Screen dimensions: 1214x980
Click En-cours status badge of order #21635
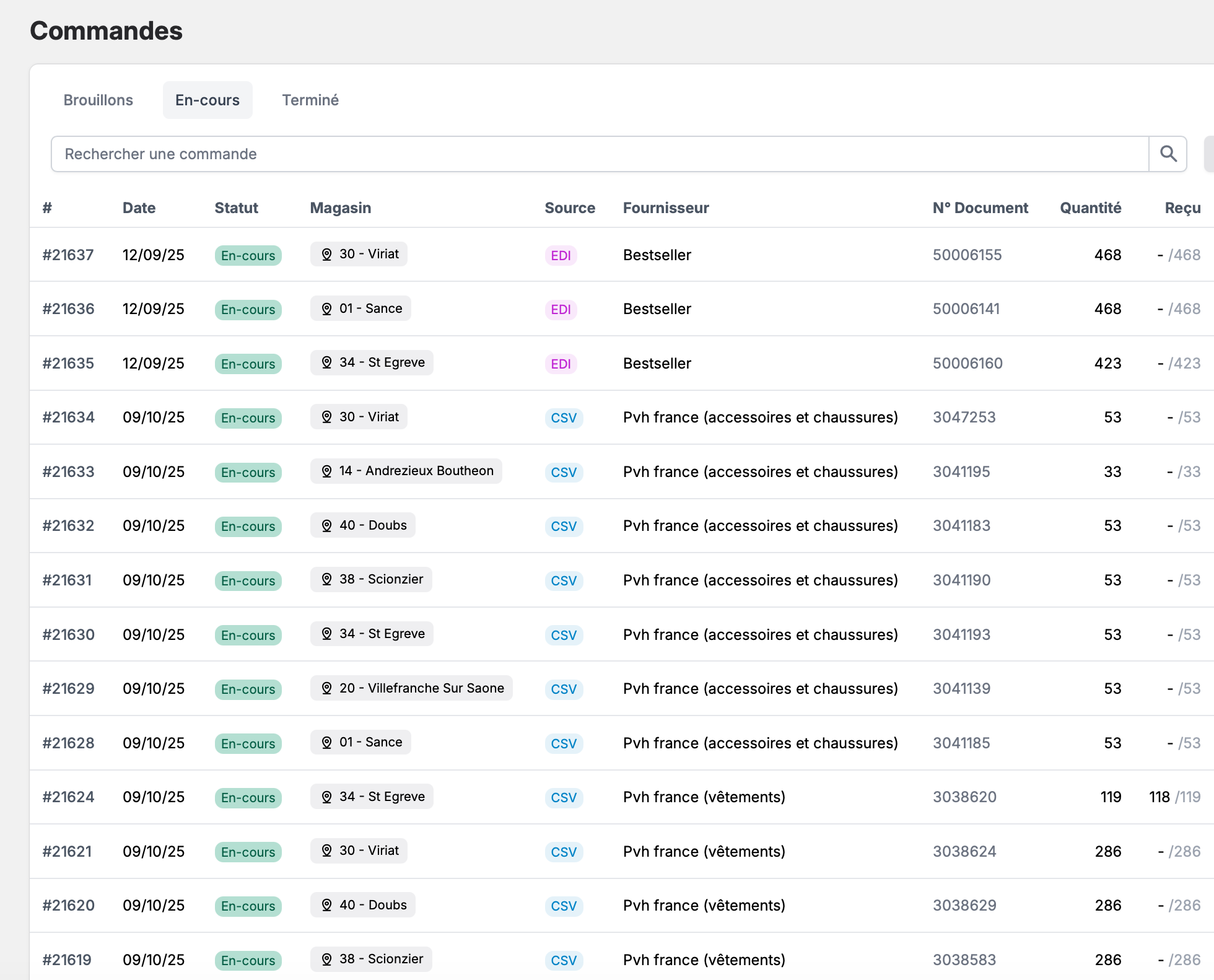[x=248, y=364]
